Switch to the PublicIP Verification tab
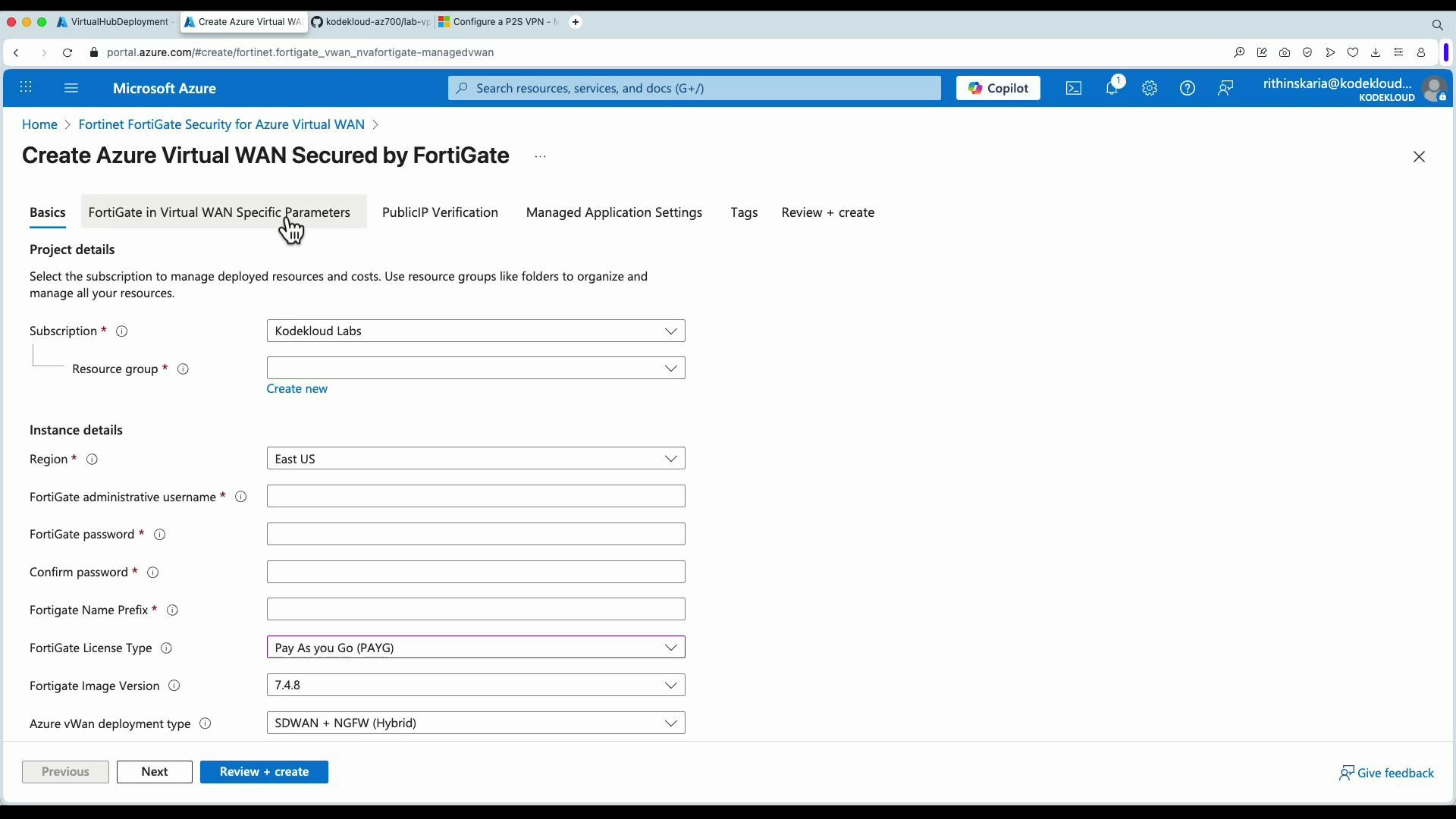 point(440,213)
